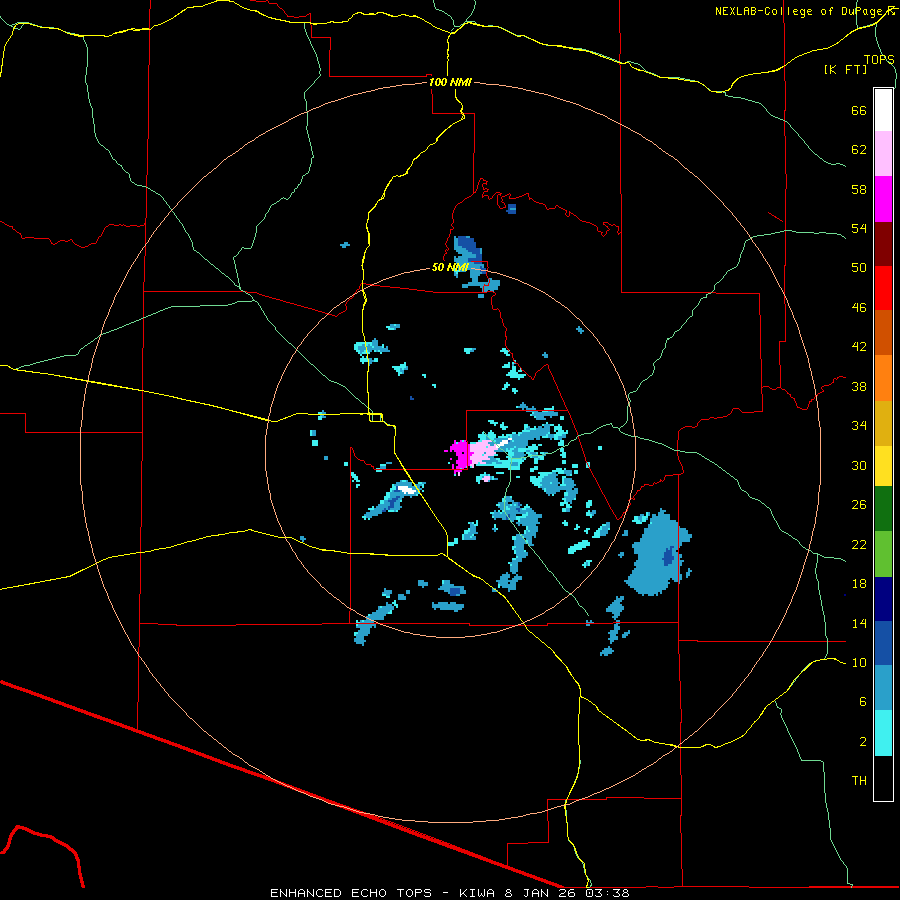This screenshot has height=900, width=900.
Task: Click the small blue echo north of 50 NMI ring
Action: pyautogui.click(x=512, y=209)
